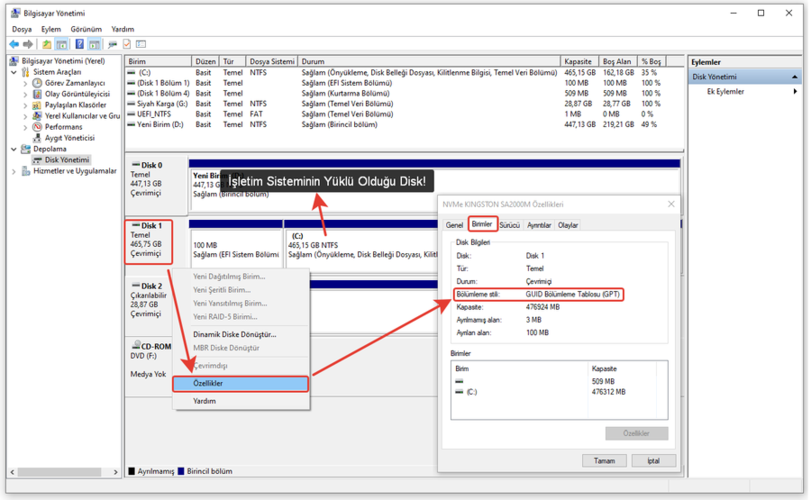The width and height of the screenshot is (811, 500).
Task: Open Aygıt Yöneticisi from the tree
Action: (x=69, y=138)
